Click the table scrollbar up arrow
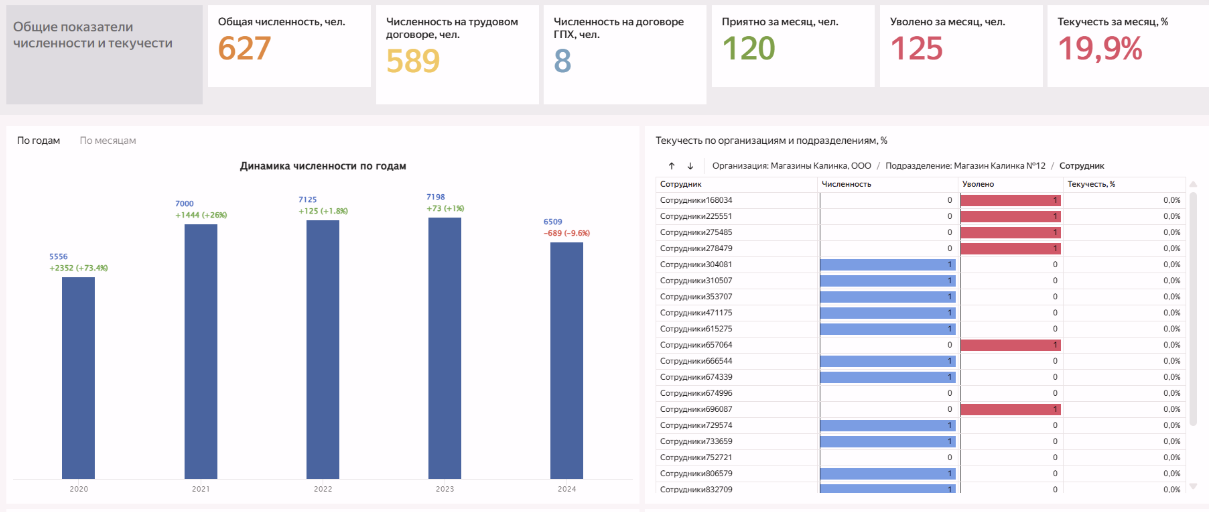 pos(1191,185)
